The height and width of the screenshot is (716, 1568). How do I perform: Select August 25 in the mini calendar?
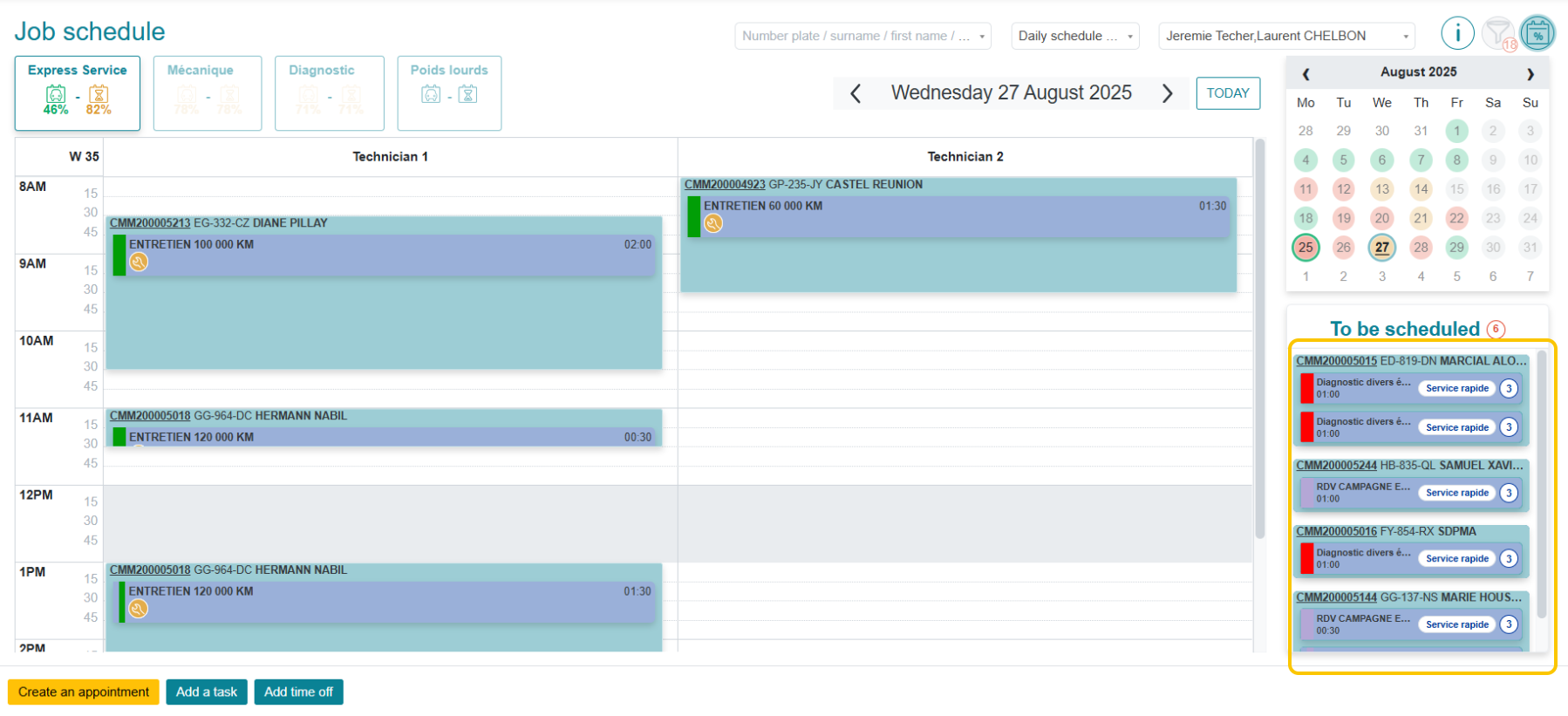[x=1306, y=248]
